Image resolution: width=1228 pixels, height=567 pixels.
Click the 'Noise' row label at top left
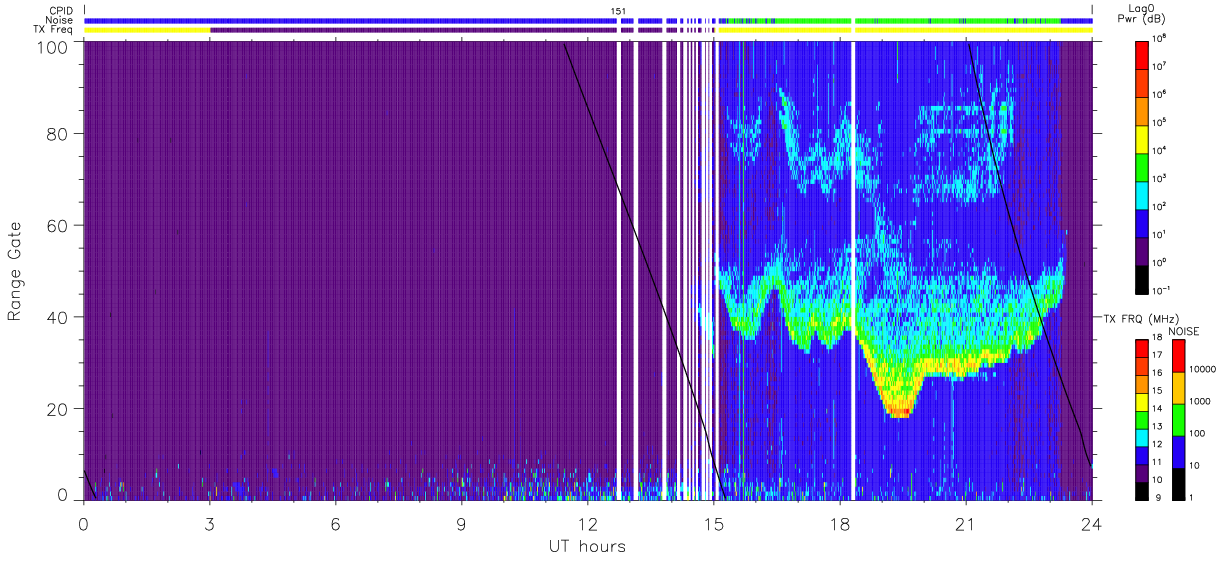point(61,20)
